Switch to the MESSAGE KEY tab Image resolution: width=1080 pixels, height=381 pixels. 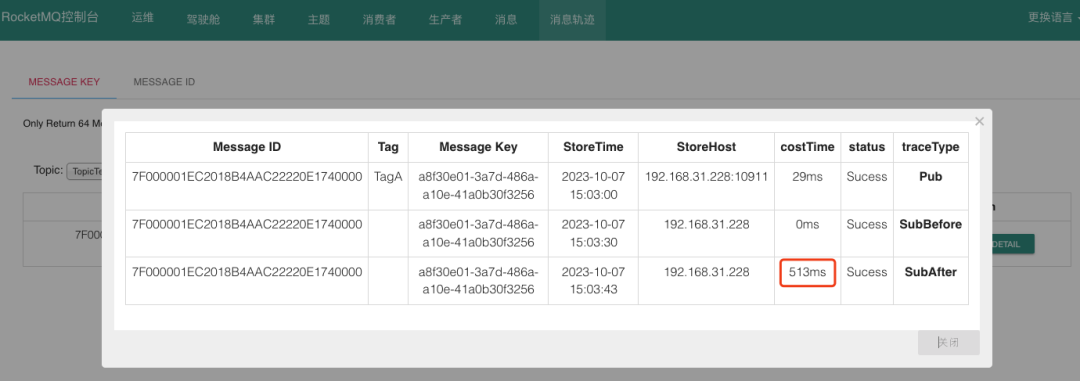pyautogui.click(x=64, y=82)
